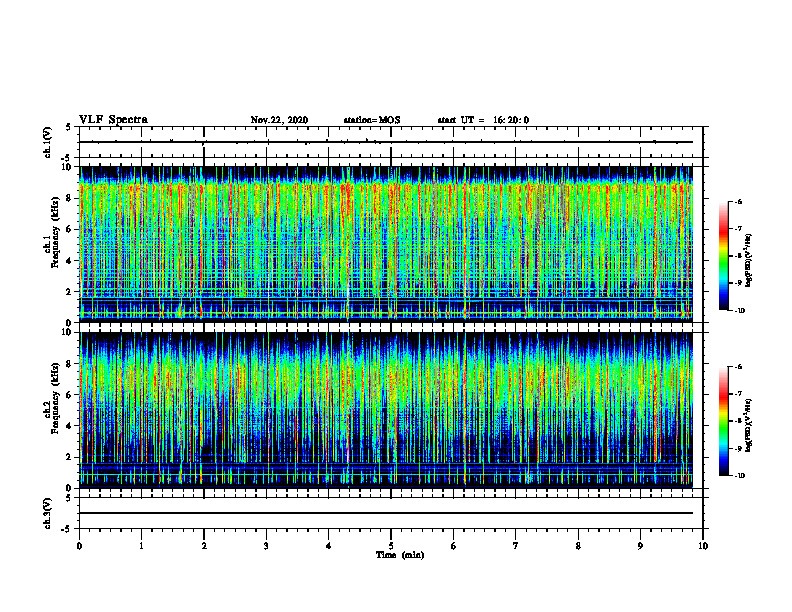Viewport: 792px width, 612px height.
Task: Click the "-10" label on the ch.1 color bar
Action: point(740,311)
